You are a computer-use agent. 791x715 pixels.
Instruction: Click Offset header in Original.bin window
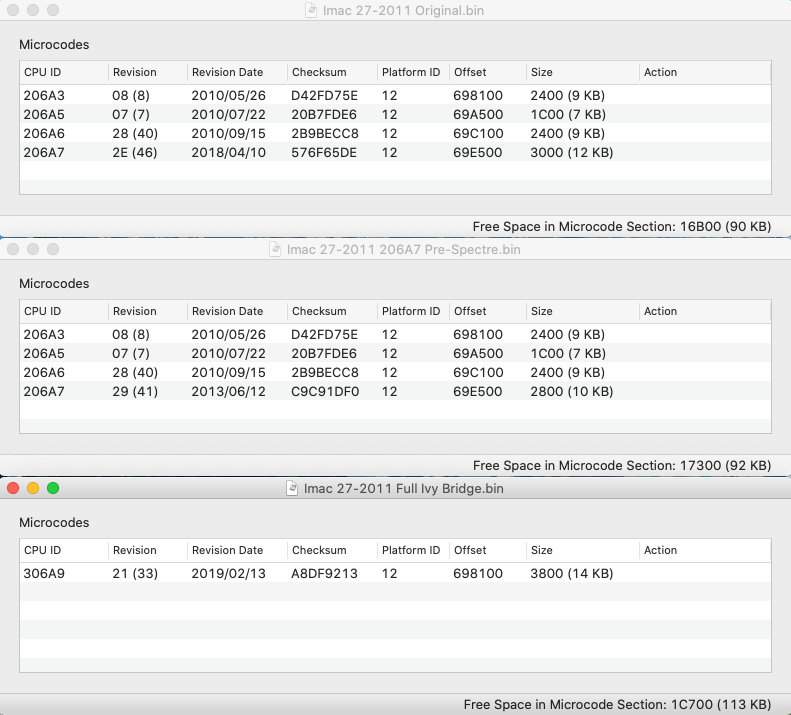click(x=488, y=72)
